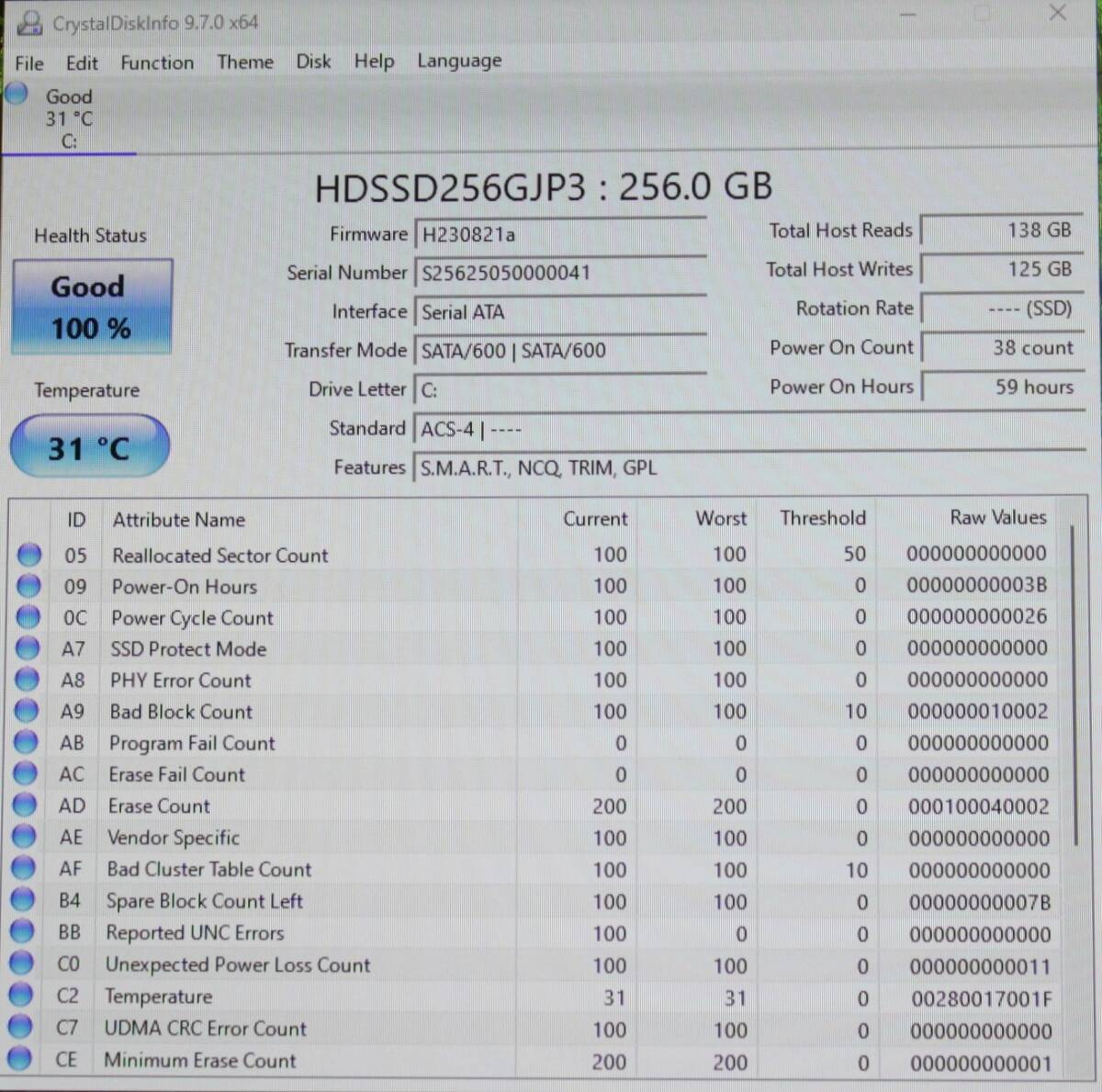Screen dimensions: 1102x1092
Task: Click raw value 000000010002 in Bad Block Count row
Action: pos(978,712)
